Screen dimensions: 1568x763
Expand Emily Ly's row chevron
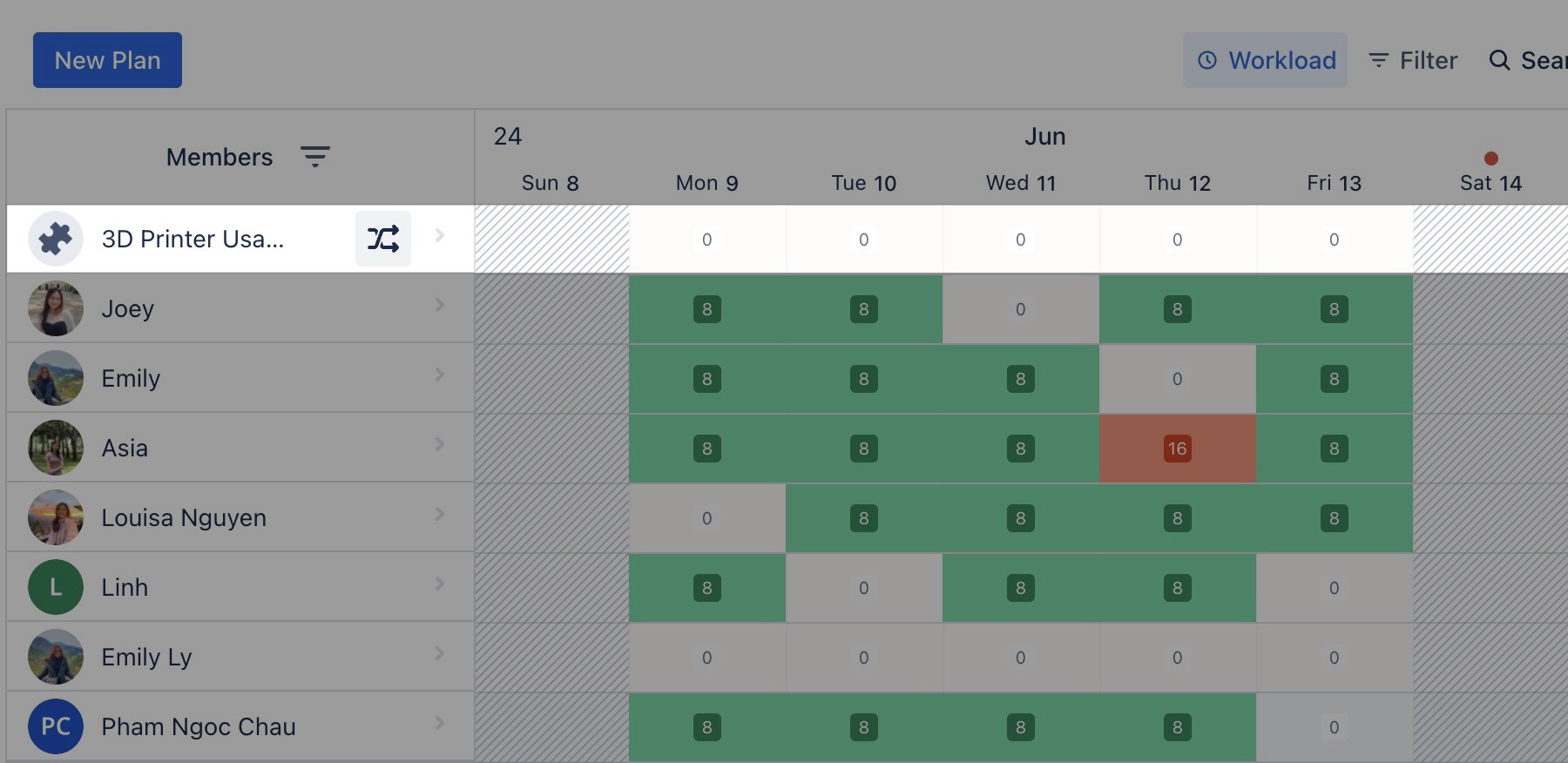pos(440,653)
